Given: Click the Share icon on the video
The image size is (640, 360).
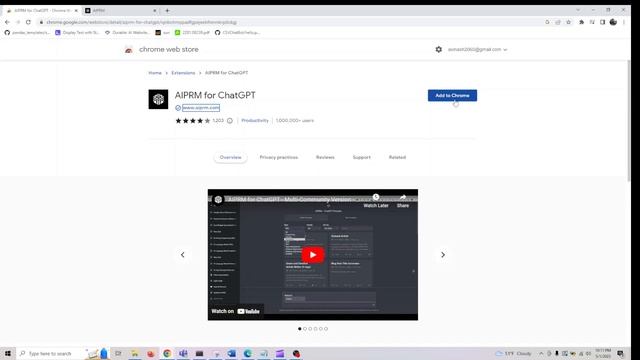Looking at the screenshot, I should [403, 201].
